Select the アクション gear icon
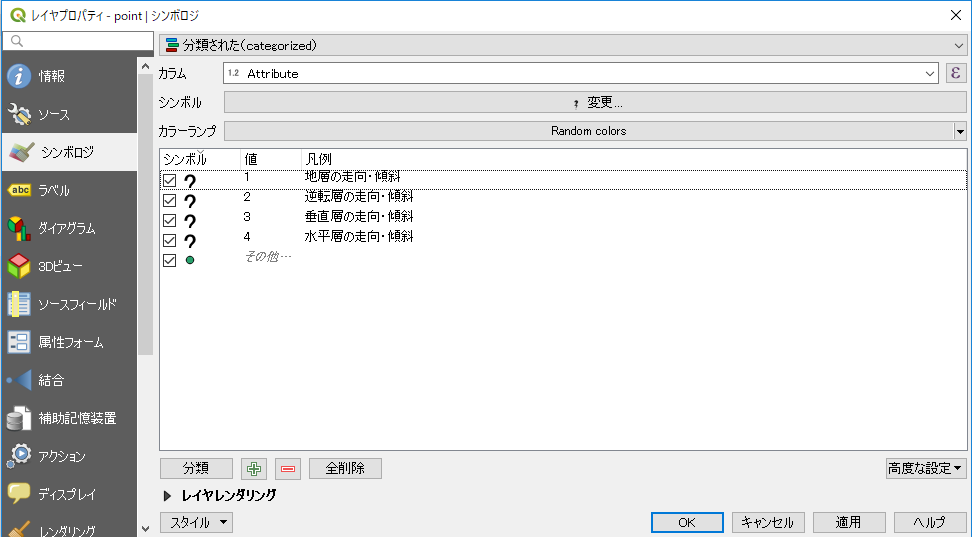This screenshot has height=537, width=972. click(x=19, y=456)
